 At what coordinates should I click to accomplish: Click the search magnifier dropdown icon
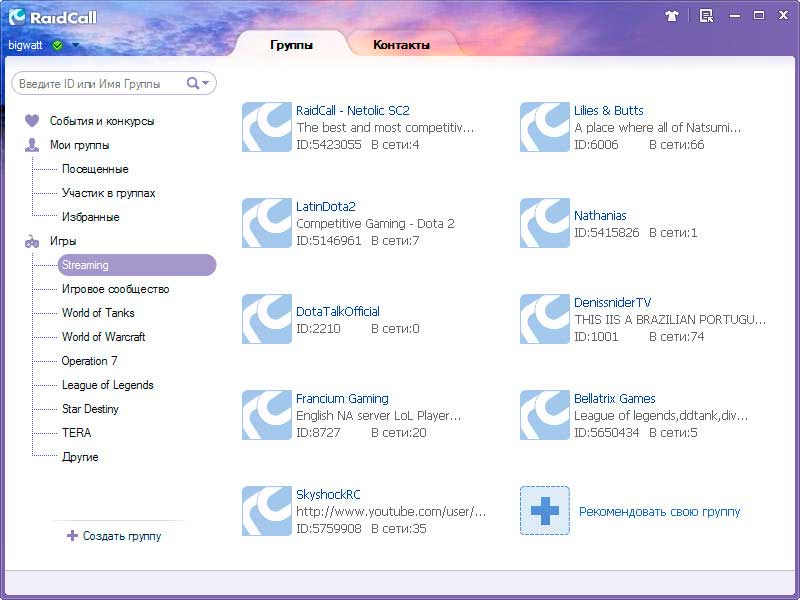(x=197, y=83)
